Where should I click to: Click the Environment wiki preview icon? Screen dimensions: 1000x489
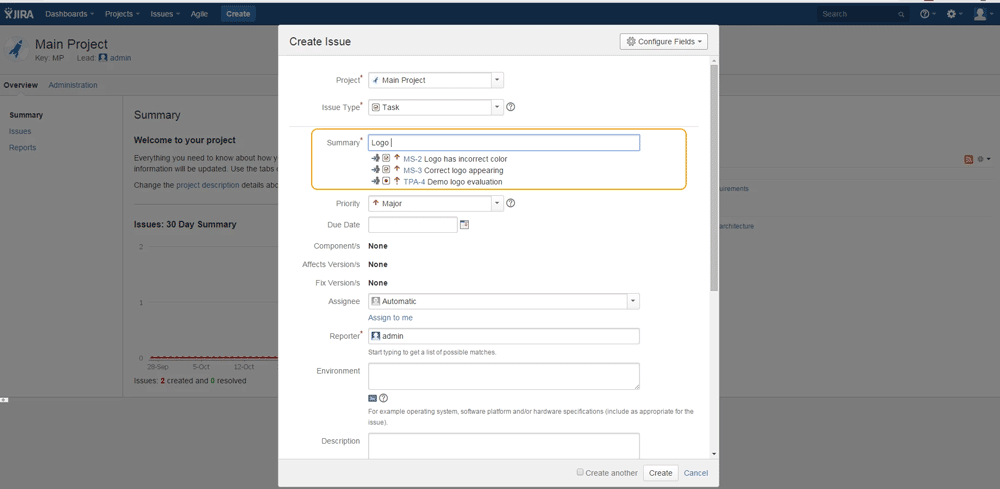coord(373,398)
